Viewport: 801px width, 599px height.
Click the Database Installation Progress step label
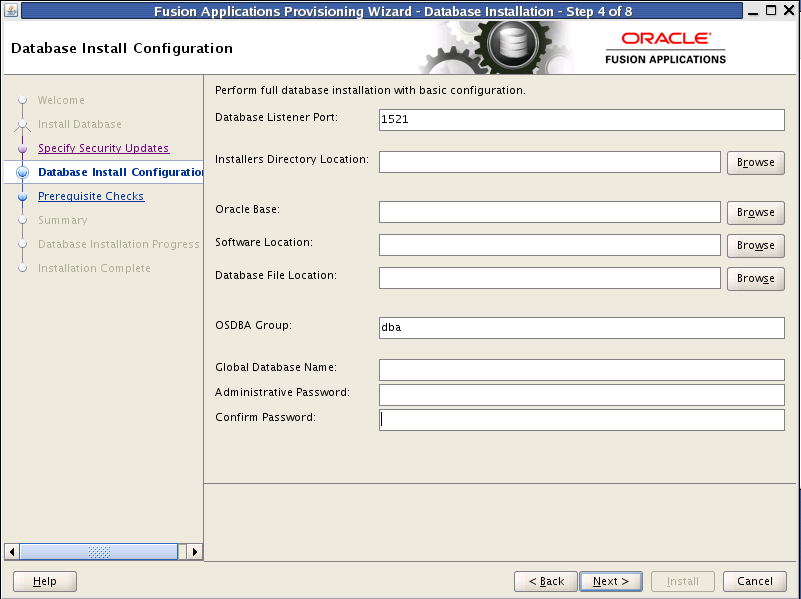(119, 244)
